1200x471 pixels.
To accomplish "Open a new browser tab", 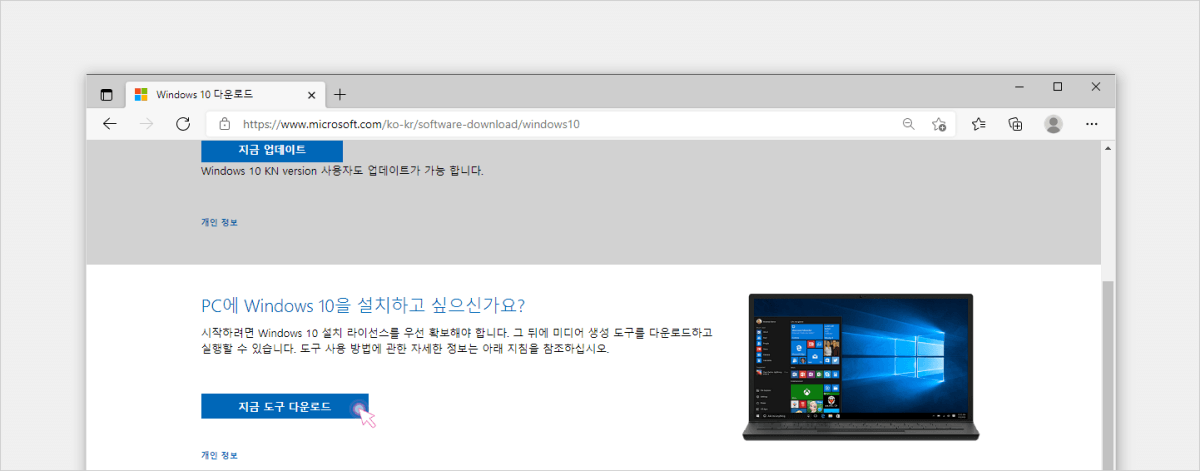I will click(340, 95).
